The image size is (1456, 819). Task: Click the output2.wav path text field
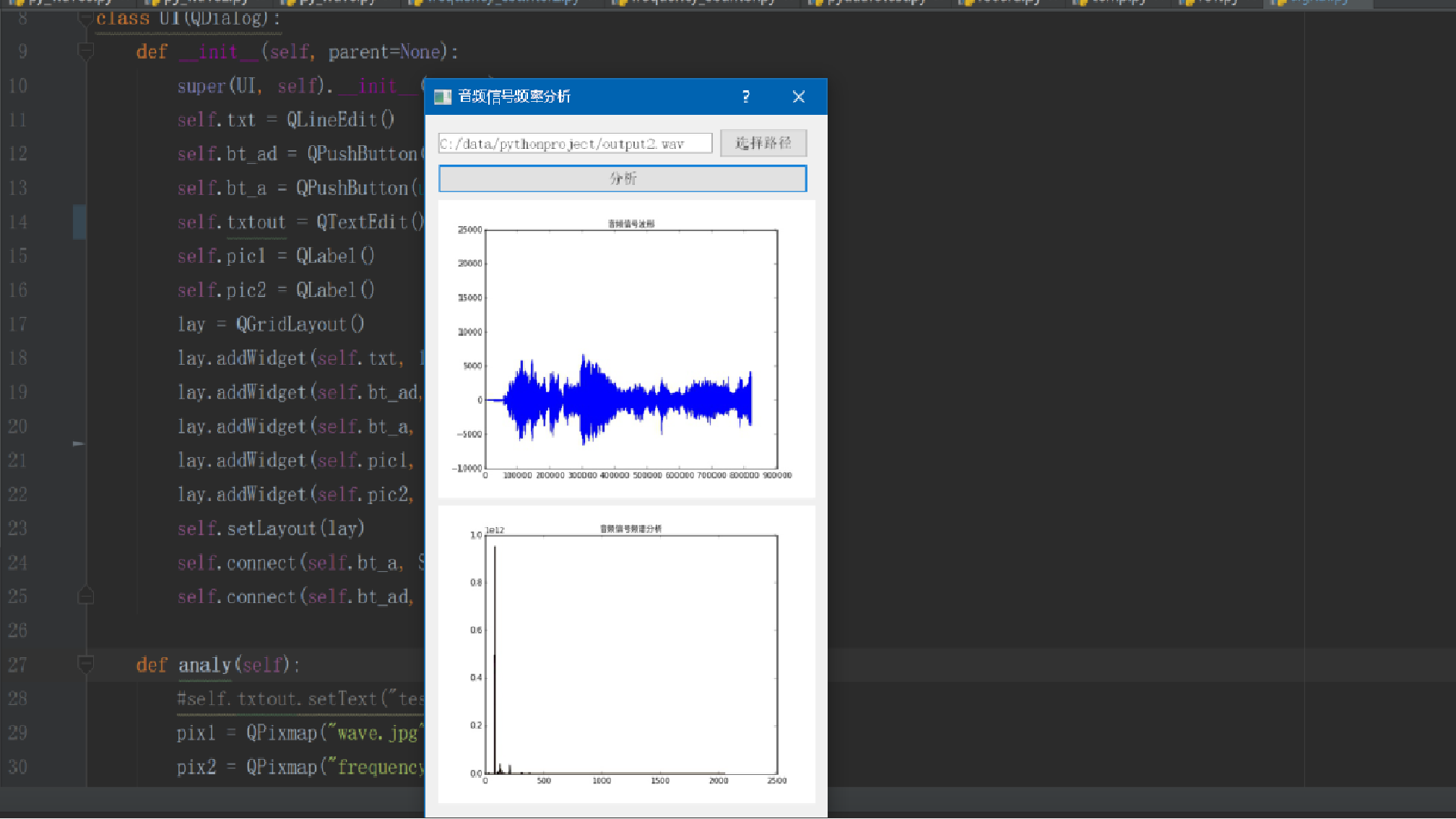point(574,144)
